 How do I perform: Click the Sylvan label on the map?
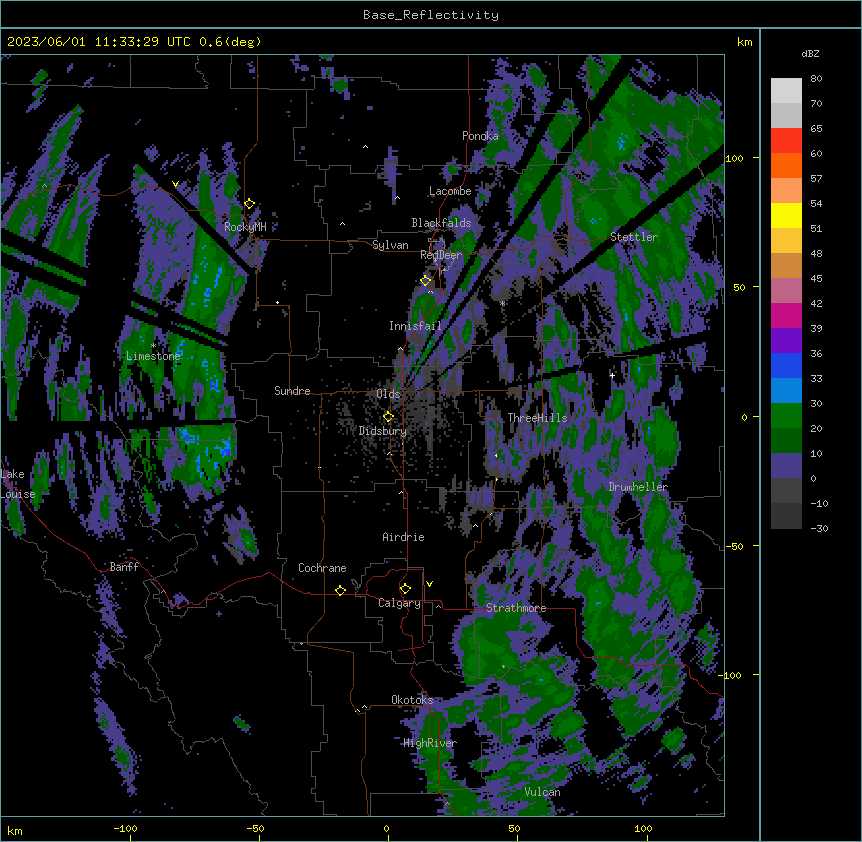(390, 245)
